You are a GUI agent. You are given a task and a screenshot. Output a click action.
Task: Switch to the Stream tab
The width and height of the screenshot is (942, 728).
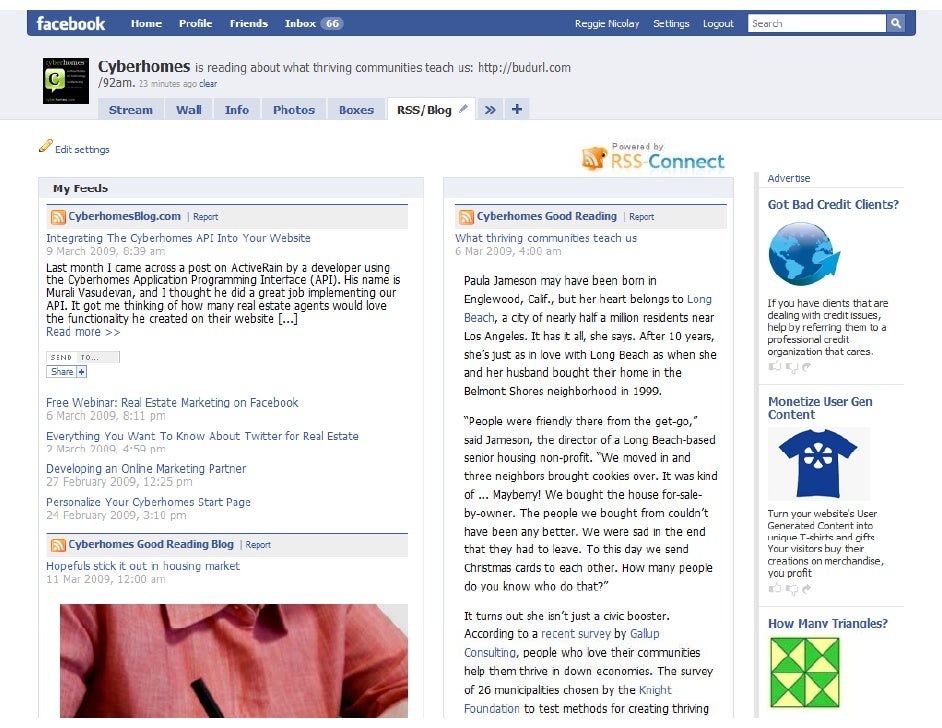tap(130, 110)
